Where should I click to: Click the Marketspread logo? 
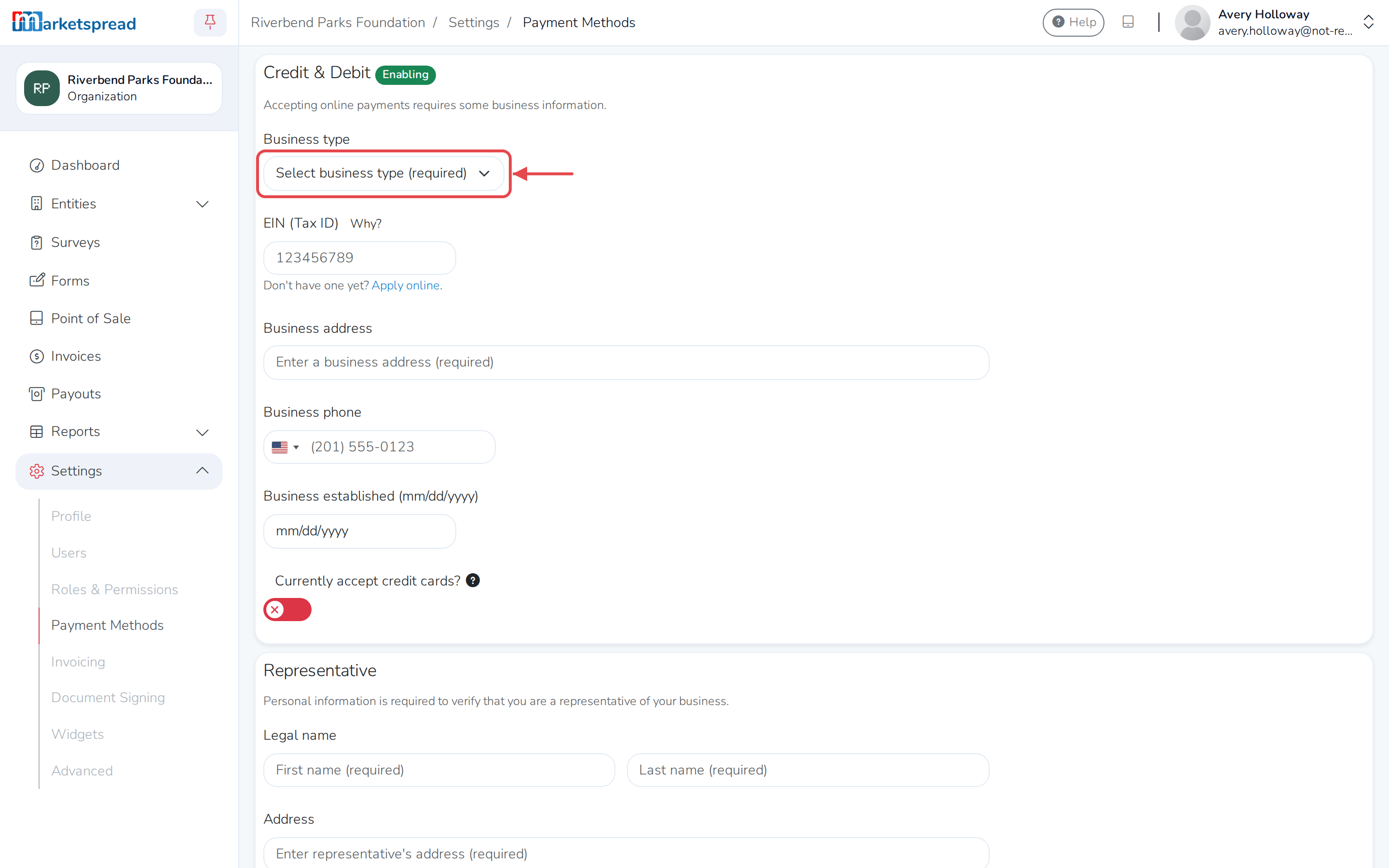pos(74,22)
